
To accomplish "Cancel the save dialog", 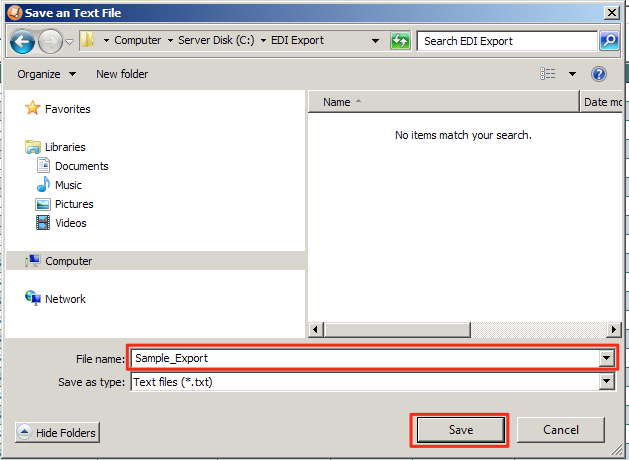I will point(560,430).
